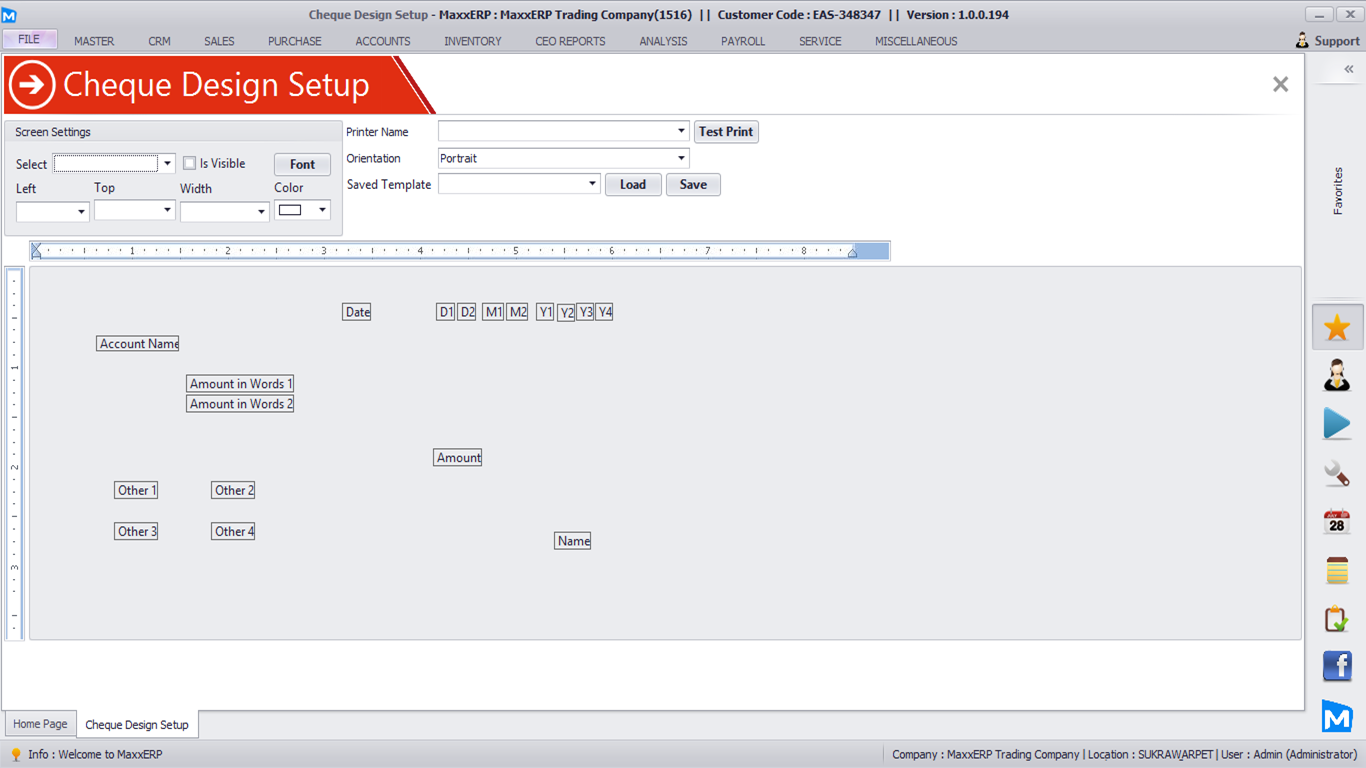Click the blue play arrow sidebar icon
This screenshot has width=1366, height=768.
pos(1337,424)
